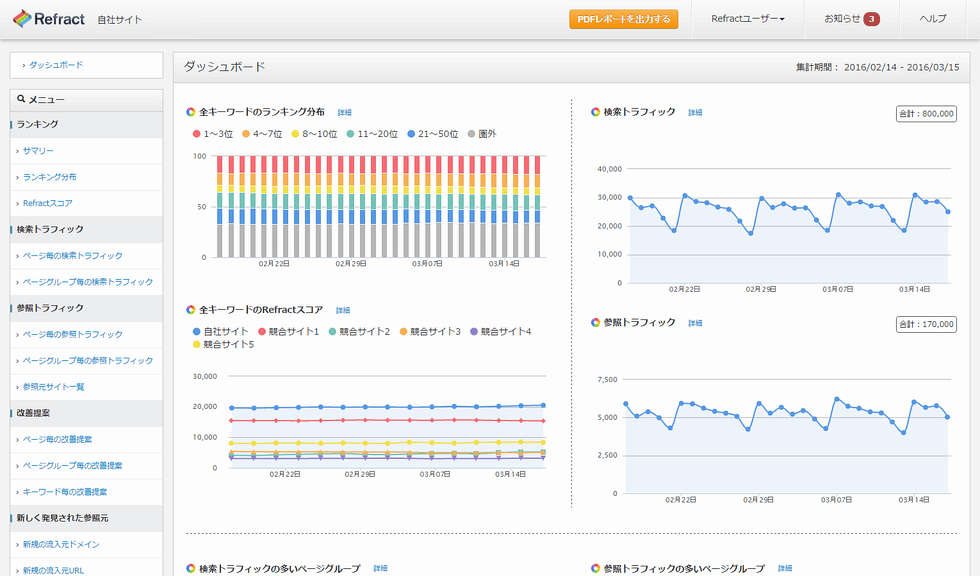Viewport: 980px width, 576px height.
Task: Click the PDFレポートを出力する button
Action: click(623, 19)
